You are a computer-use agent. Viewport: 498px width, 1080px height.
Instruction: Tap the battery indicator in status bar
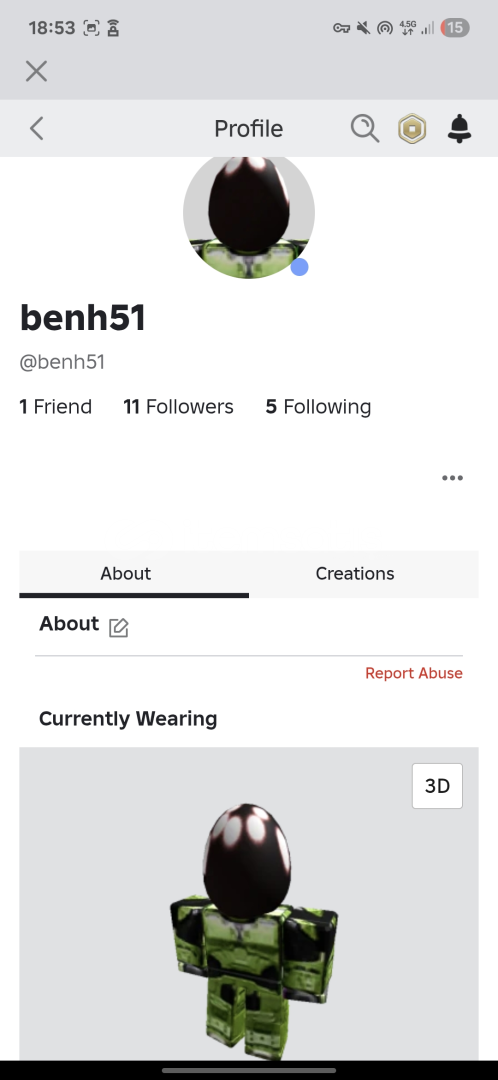pyautogui.click(x=455, y=28)
